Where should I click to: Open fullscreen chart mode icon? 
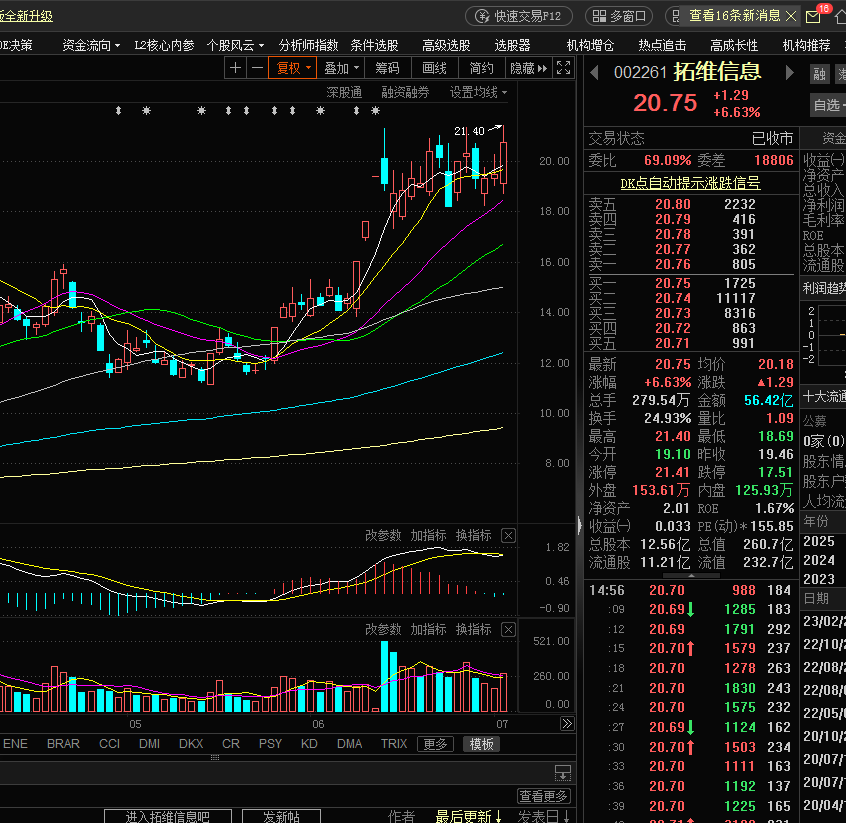(x=563, y=68)
